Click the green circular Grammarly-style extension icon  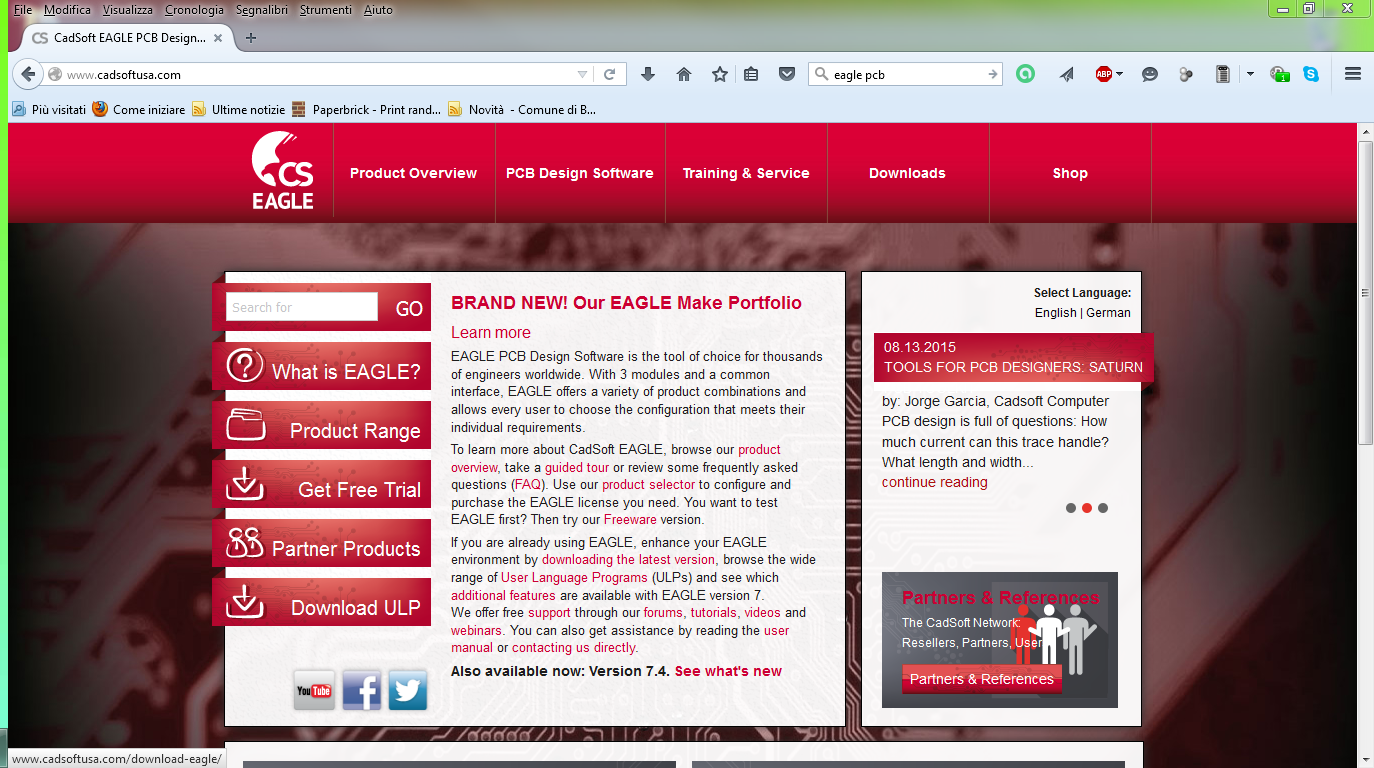1025,74
